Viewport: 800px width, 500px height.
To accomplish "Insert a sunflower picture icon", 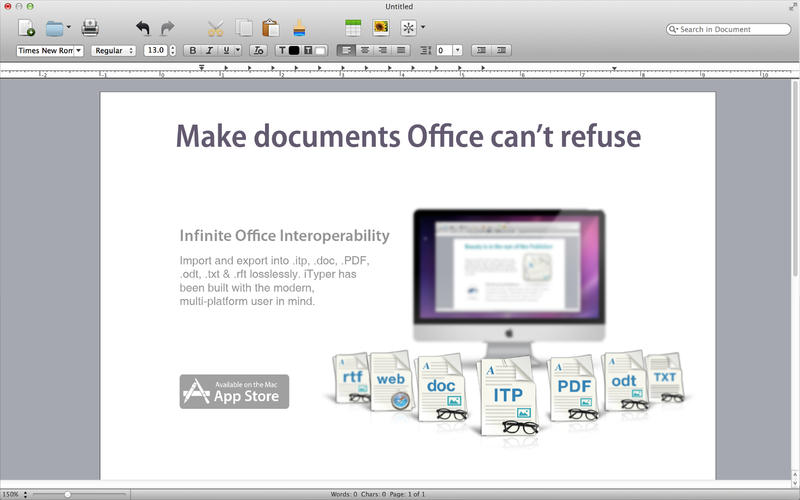I will coord(380,28).
